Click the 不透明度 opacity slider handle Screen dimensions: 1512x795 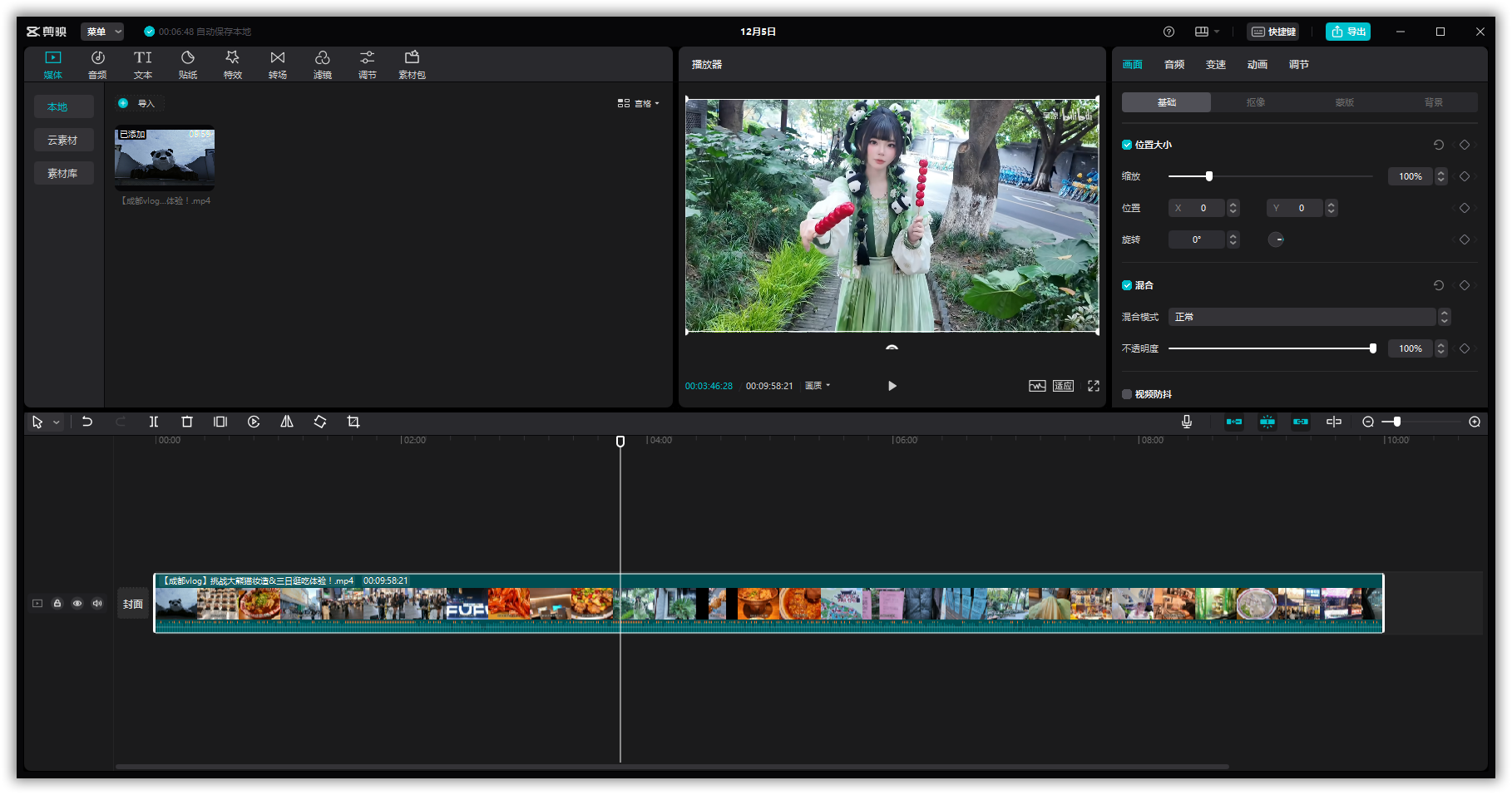[1372, 348]
